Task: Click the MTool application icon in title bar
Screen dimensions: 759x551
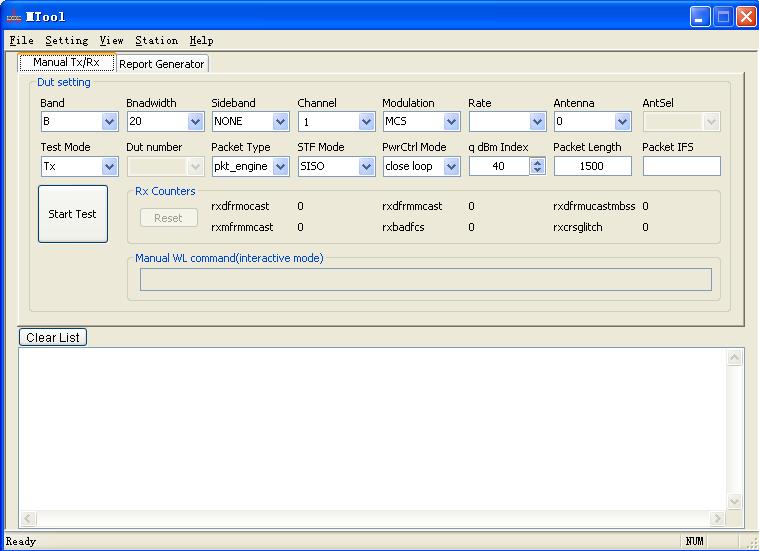Action: tap(14, 17)
